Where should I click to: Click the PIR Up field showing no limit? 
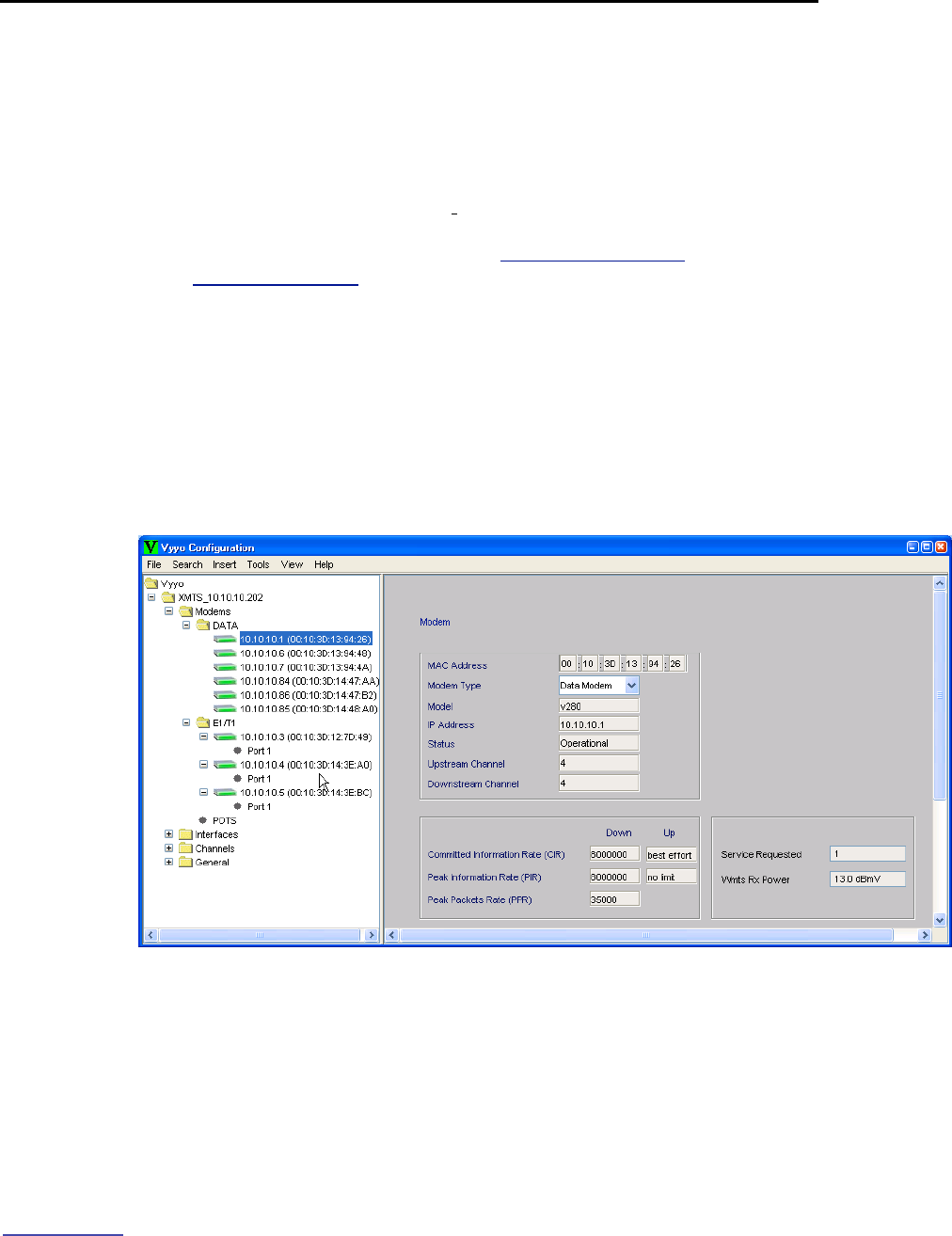pyautogui.click(x=672, y=877)
